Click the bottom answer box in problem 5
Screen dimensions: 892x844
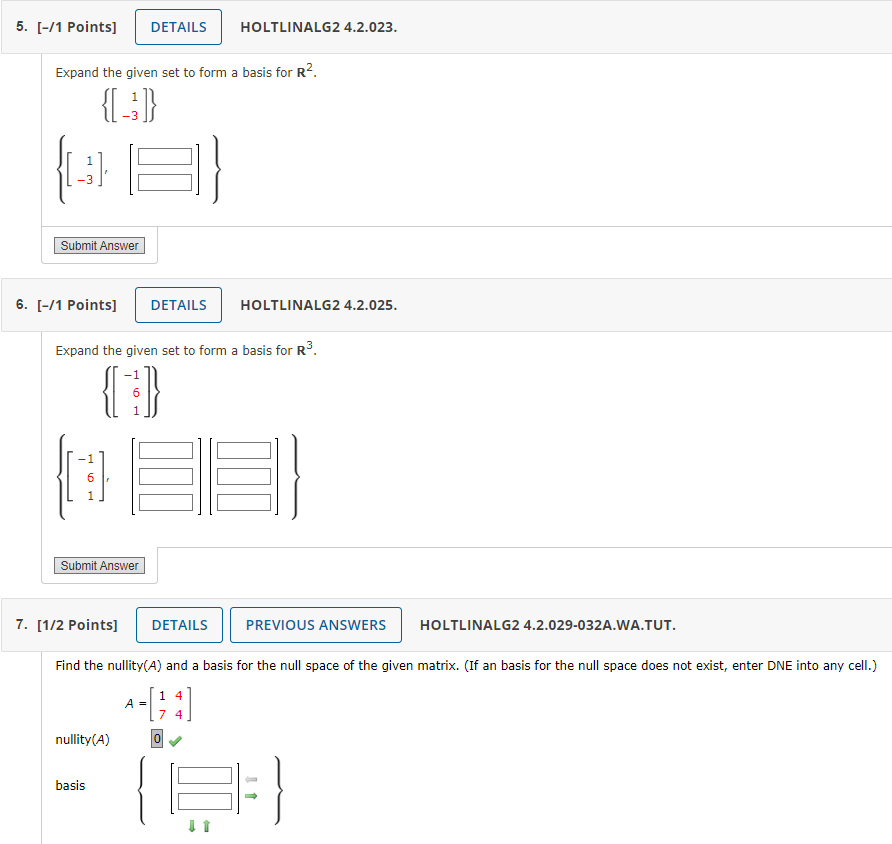click(167, 182)
